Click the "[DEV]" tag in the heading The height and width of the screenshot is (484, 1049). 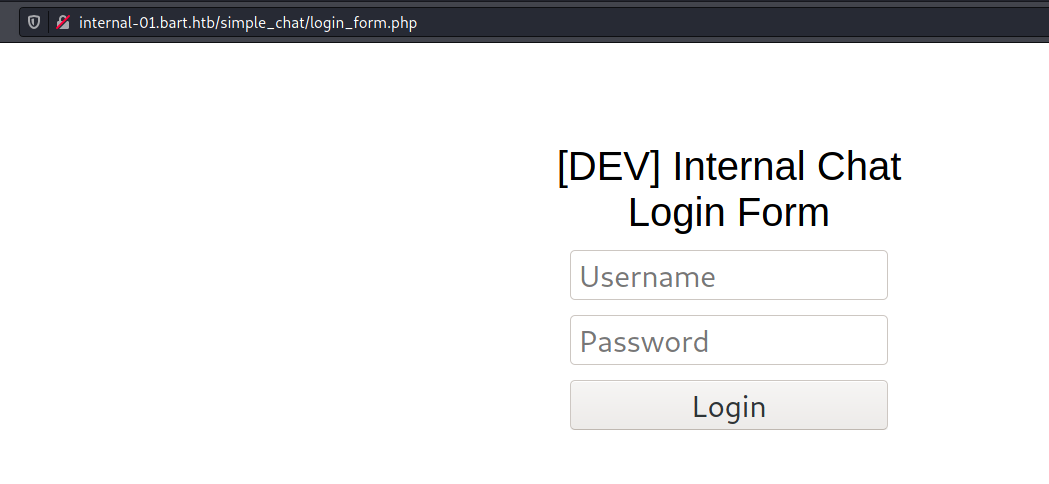(x=609, y=167)
